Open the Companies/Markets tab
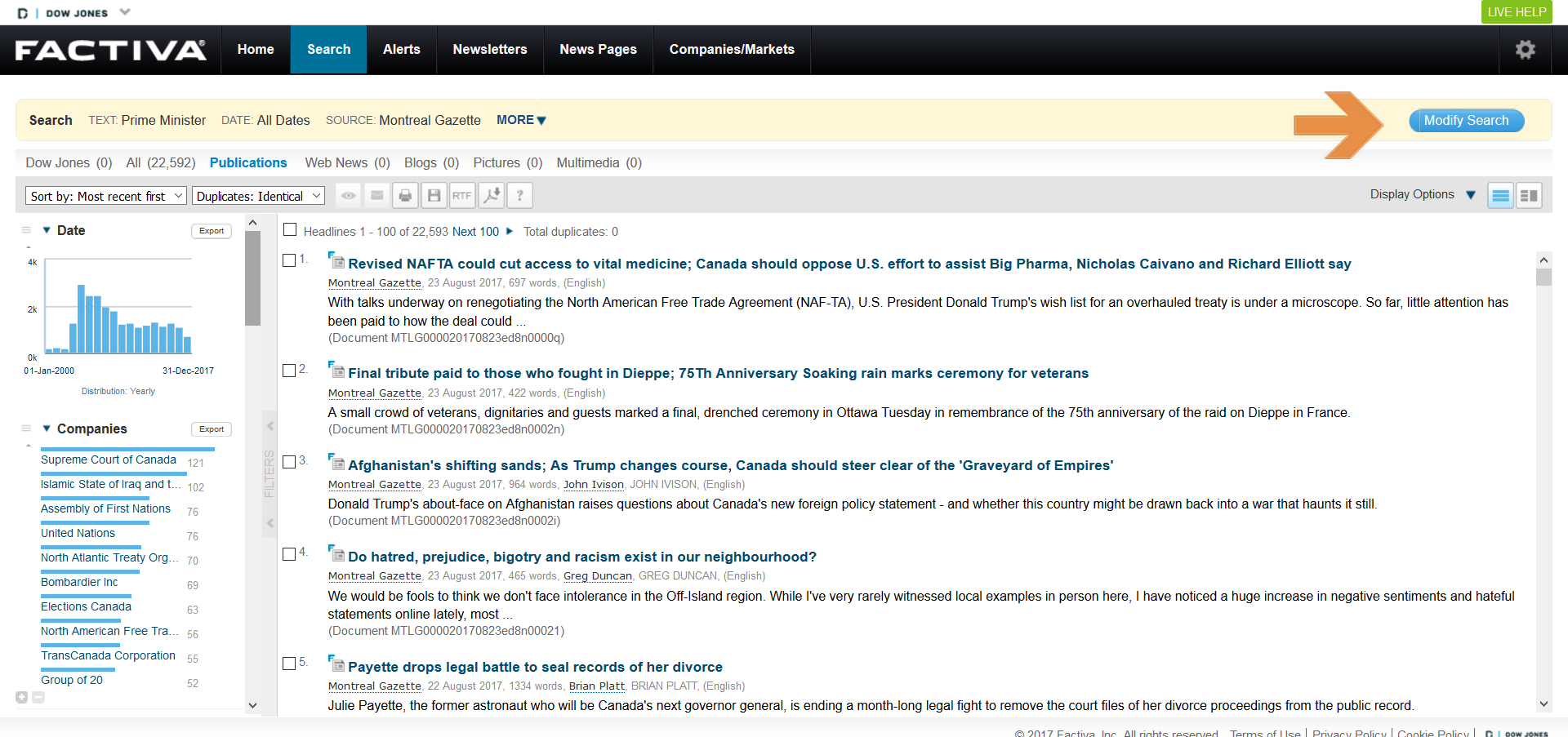This screenshot has width=1568, height=737. (732, 50)
